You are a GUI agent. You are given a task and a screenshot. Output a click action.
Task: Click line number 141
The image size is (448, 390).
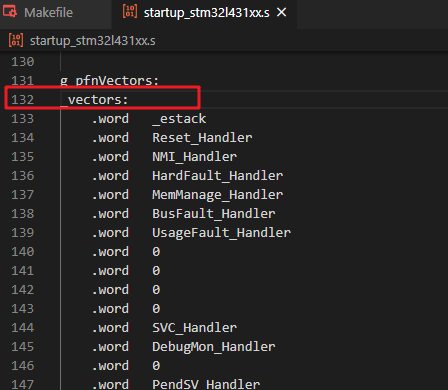pos(23,271)
